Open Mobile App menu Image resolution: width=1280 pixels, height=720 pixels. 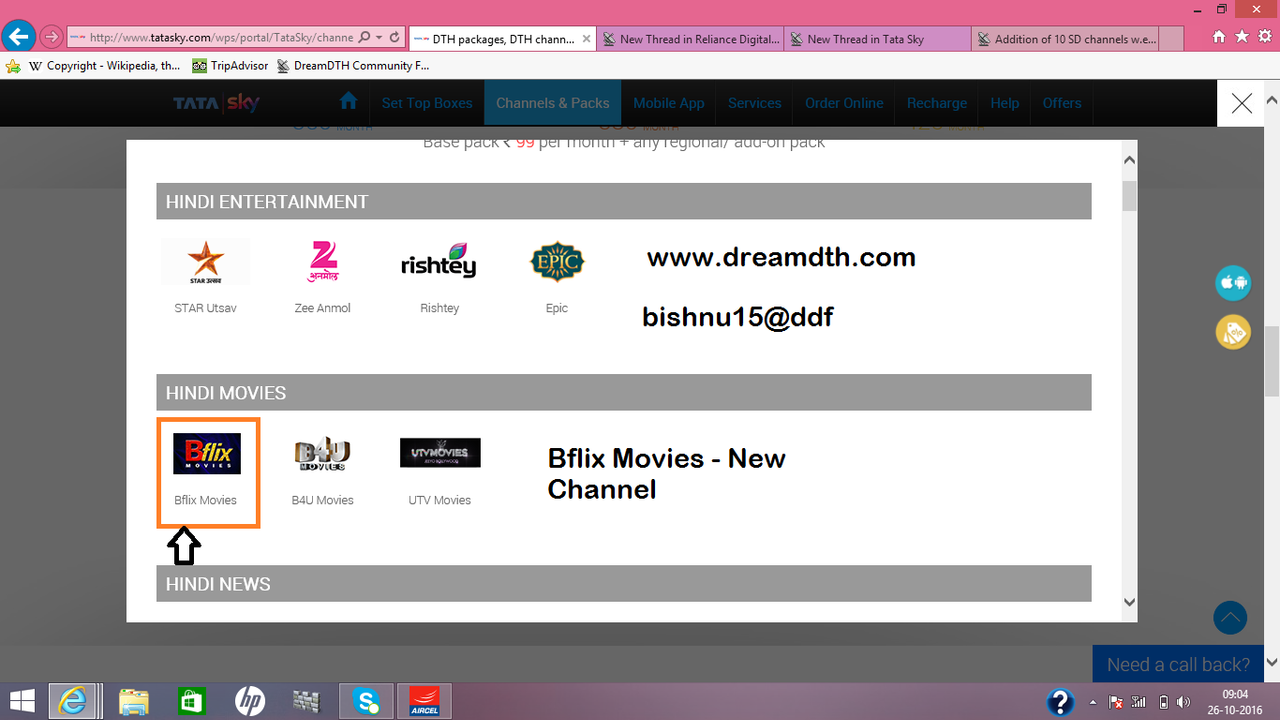668,103
